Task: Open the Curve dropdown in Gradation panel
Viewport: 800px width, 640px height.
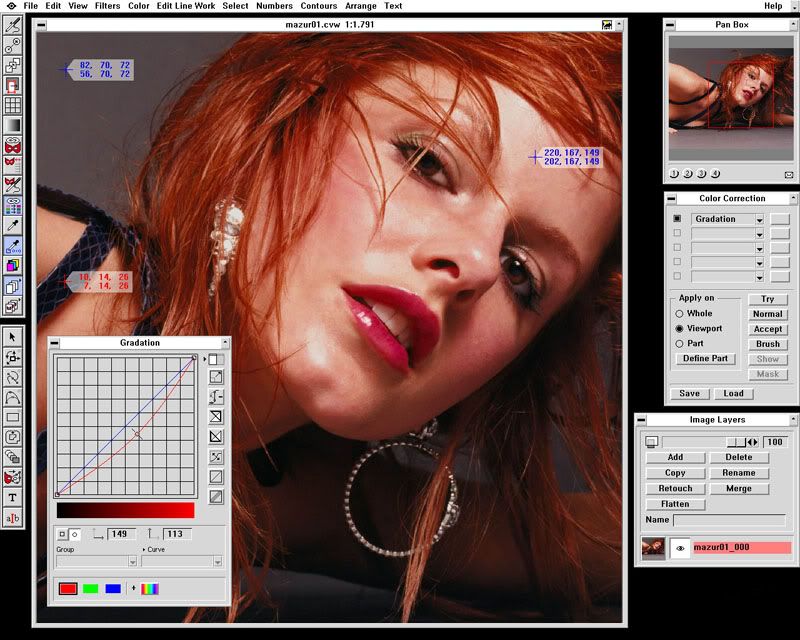Action: point(218,561)
